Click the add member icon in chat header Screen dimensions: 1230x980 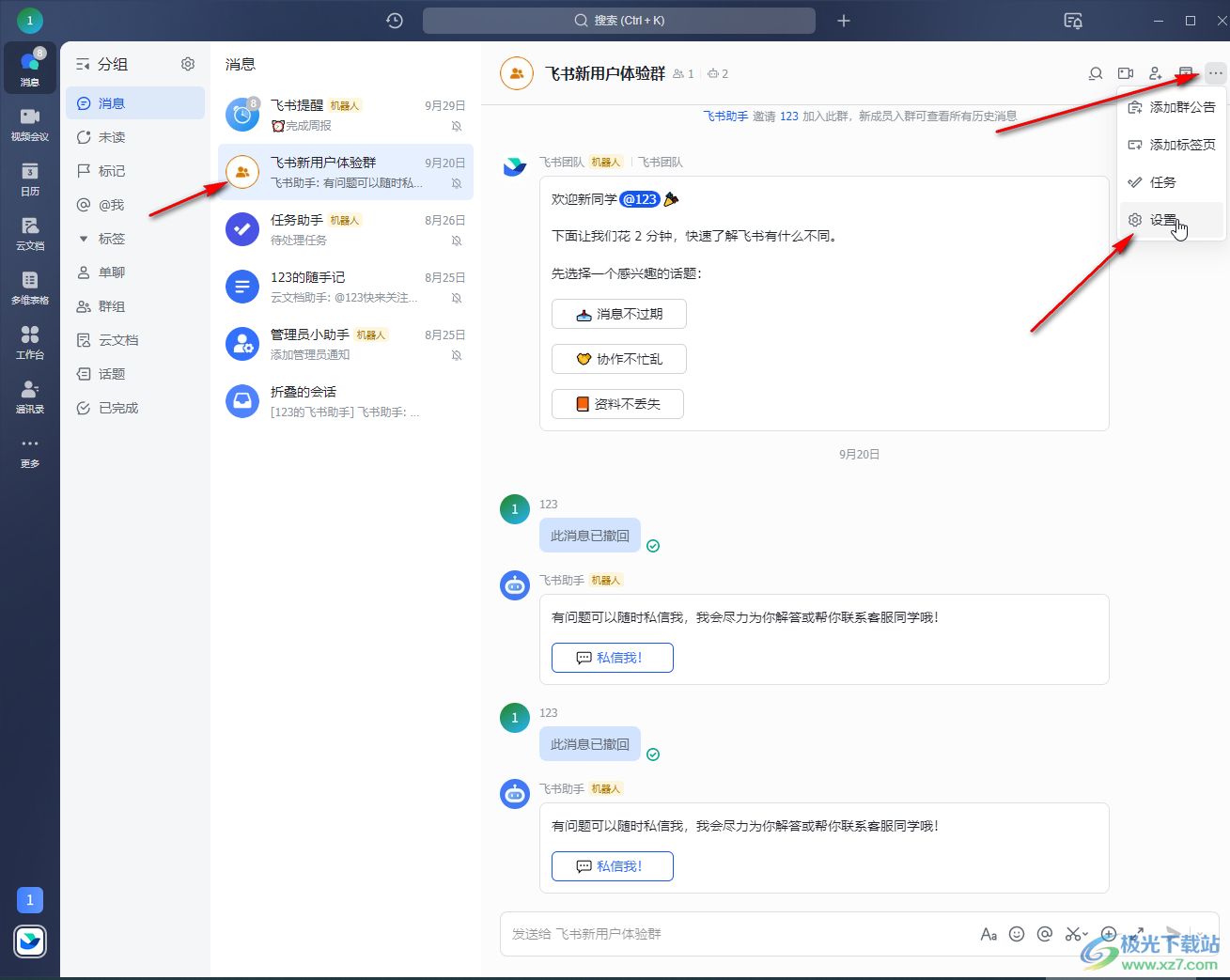coord(1156,73)
